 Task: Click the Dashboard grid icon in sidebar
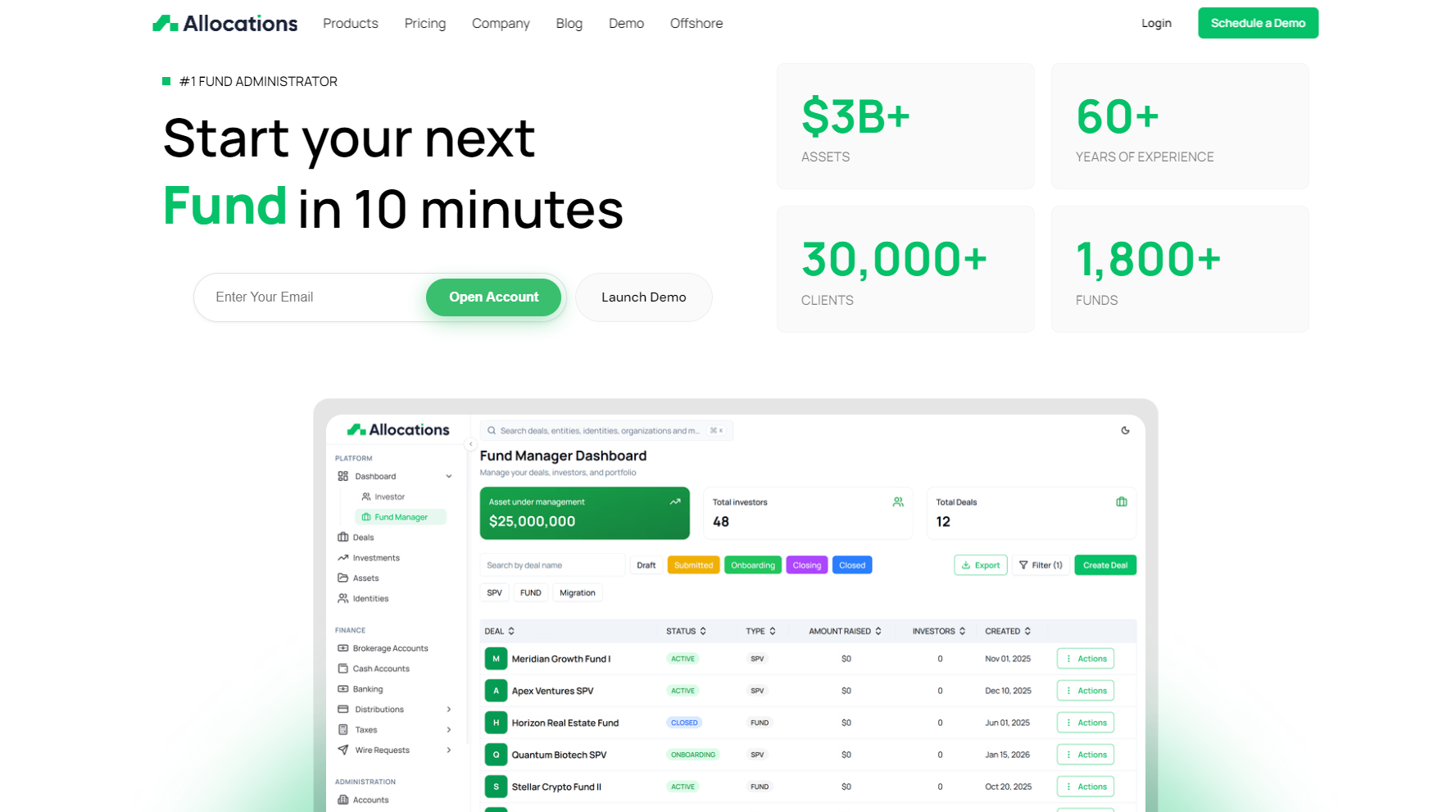(342, 476)
